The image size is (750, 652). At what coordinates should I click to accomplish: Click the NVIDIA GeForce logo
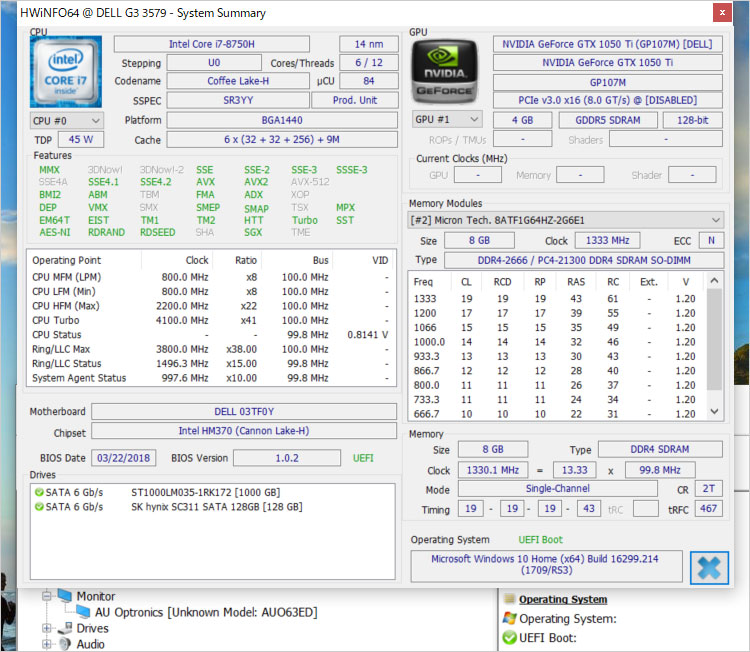pyautogui.click(x=445, y=72)
